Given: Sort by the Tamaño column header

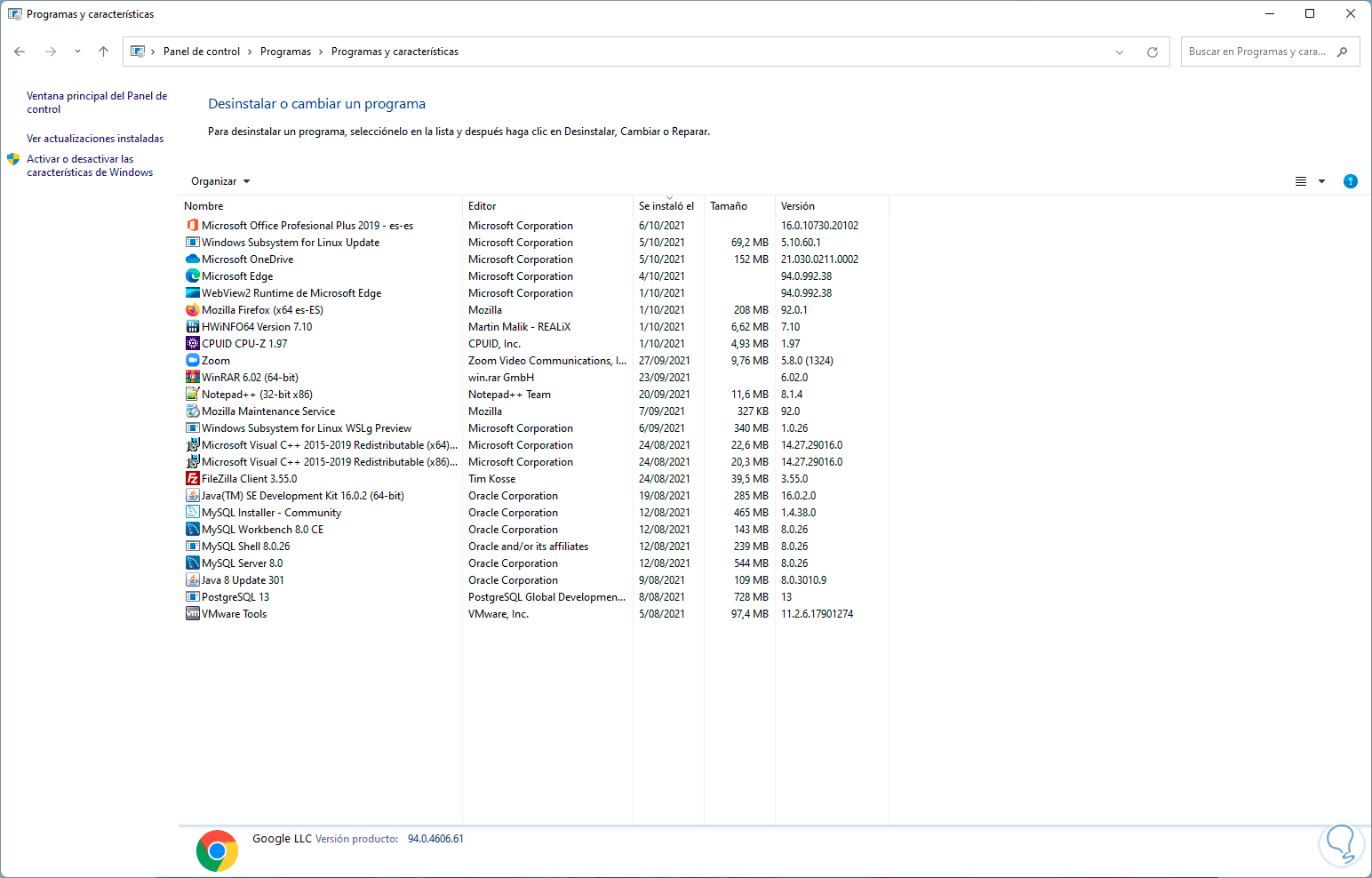Looking at the screenshot, I should click(x=729, y=206).
